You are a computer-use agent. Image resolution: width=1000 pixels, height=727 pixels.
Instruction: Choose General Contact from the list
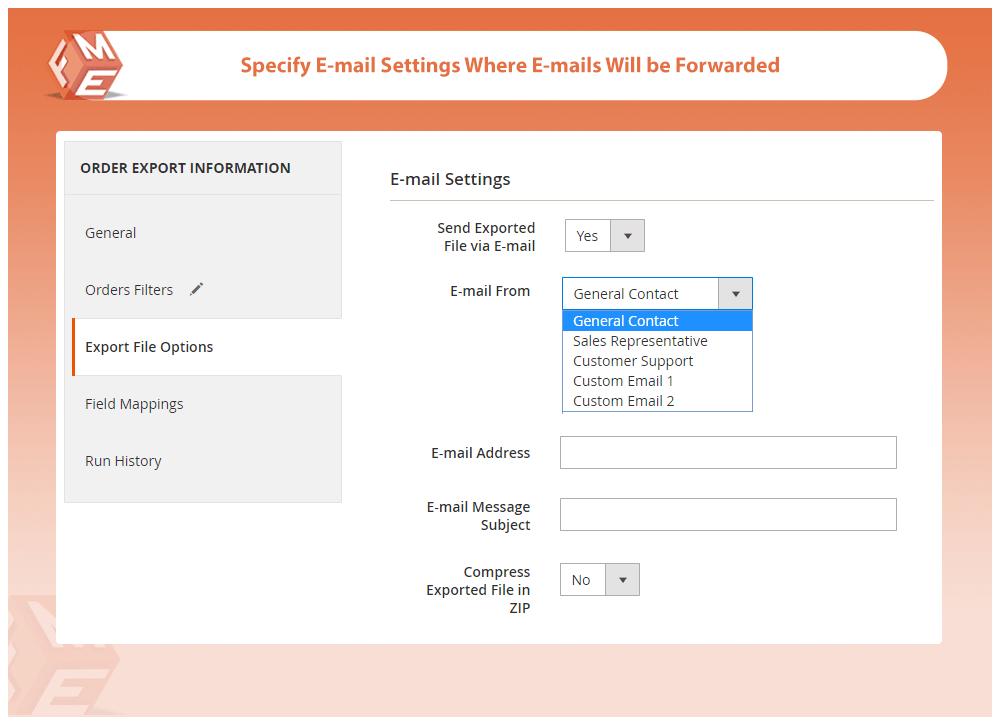626,321
